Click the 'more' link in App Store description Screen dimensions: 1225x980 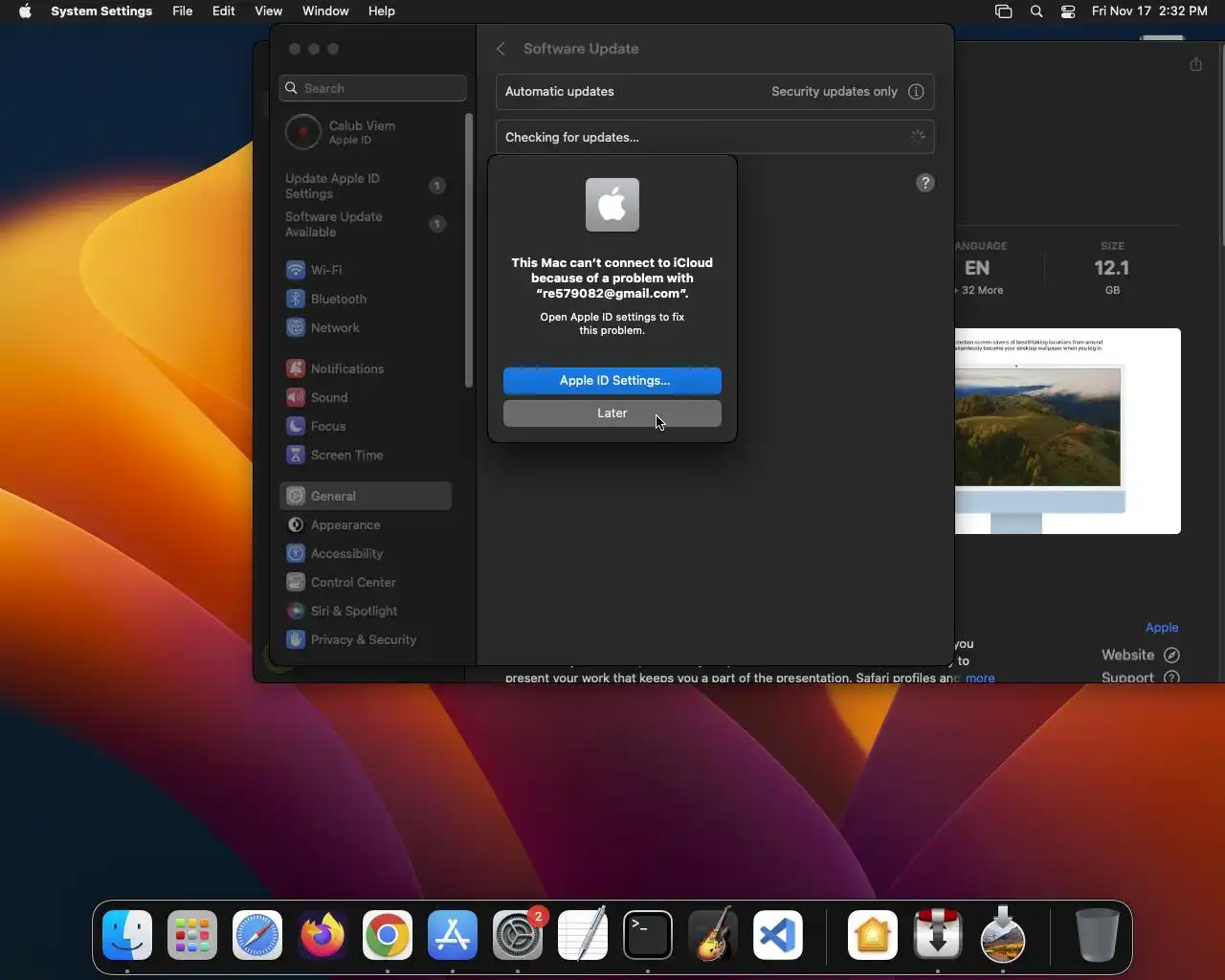pos(980,678)
